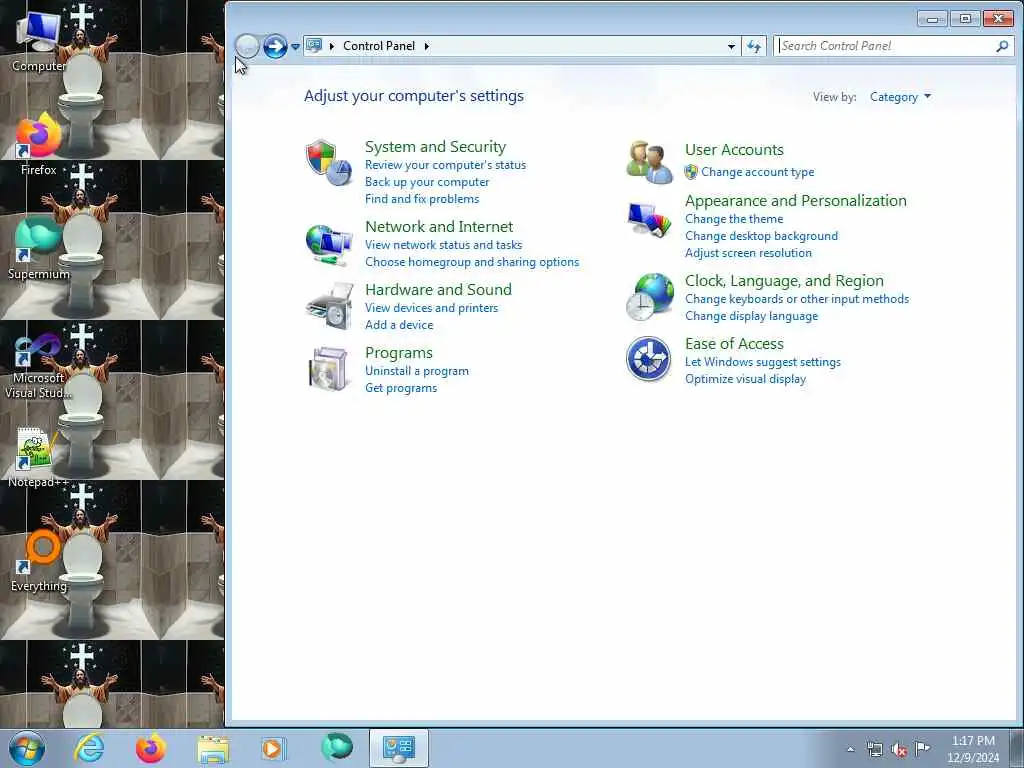Open Windows Media Player on taskbar
1024x768 pixels.
pyautogui.click(x=272, y=749)
